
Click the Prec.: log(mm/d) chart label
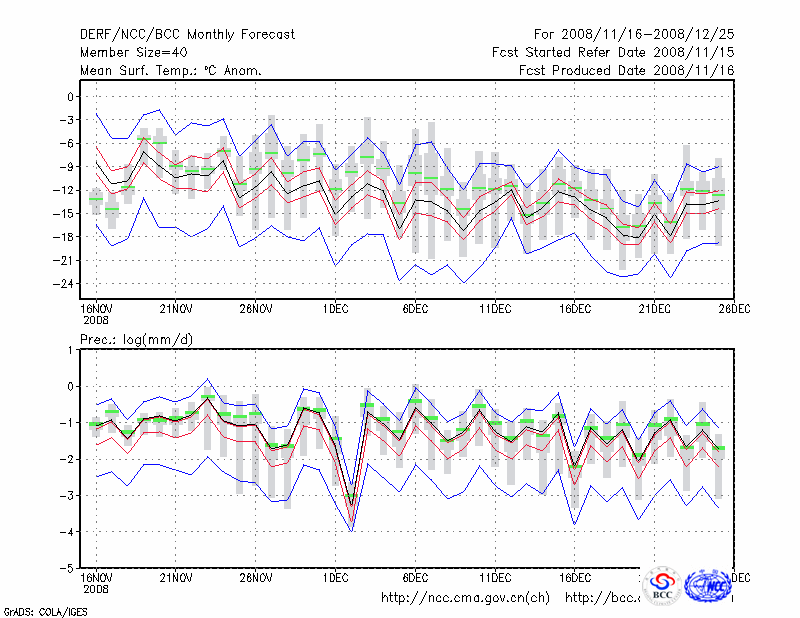point(136,340)
